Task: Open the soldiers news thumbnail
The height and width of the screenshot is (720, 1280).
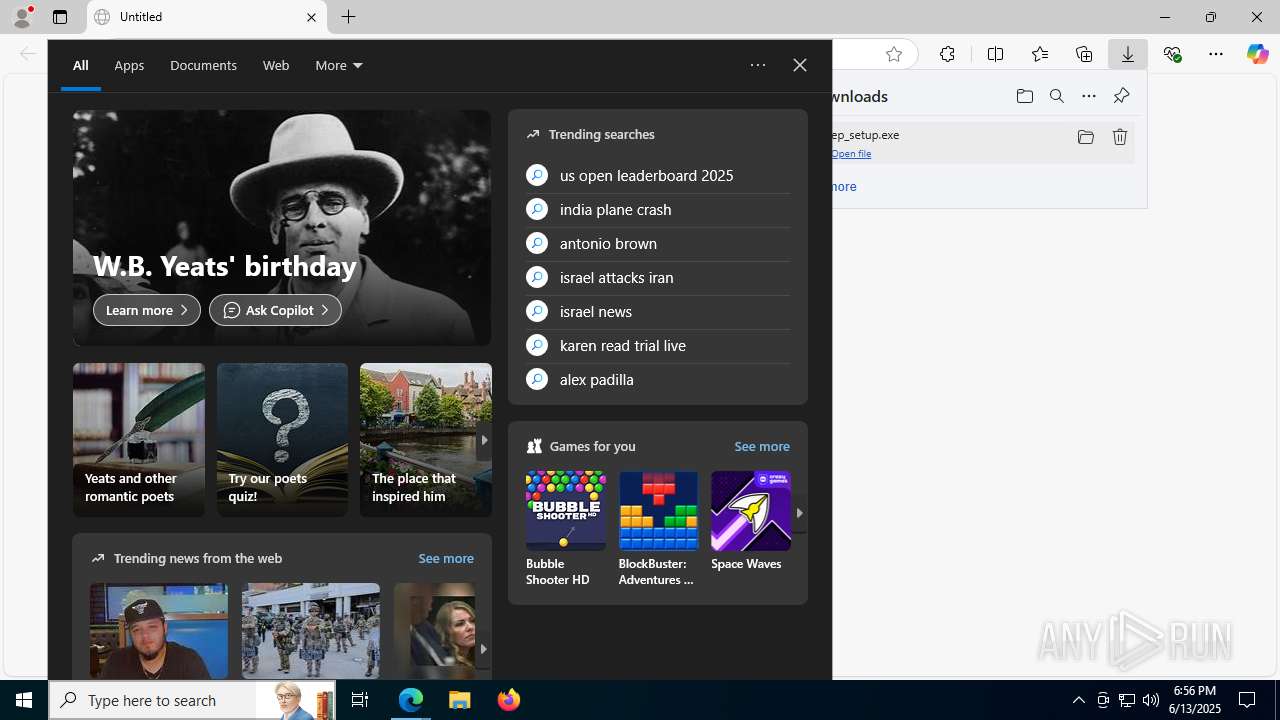Action: coord(311,631)
